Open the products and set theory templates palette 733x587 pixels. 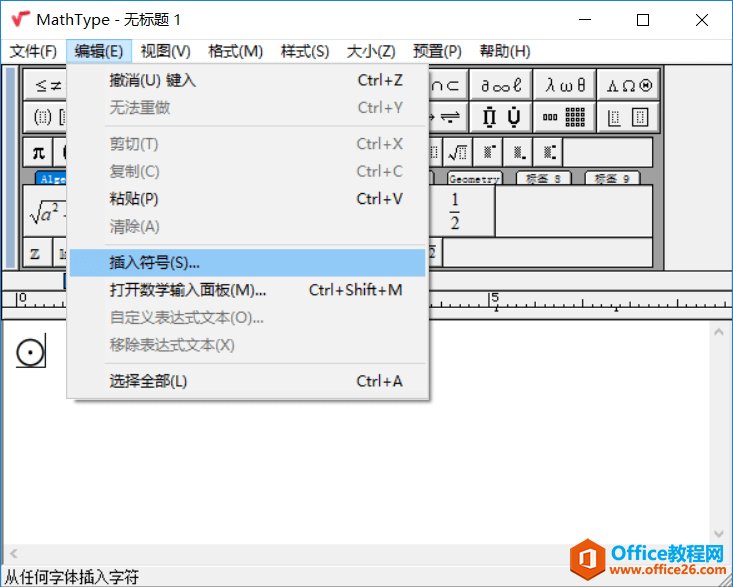point(501,117)
